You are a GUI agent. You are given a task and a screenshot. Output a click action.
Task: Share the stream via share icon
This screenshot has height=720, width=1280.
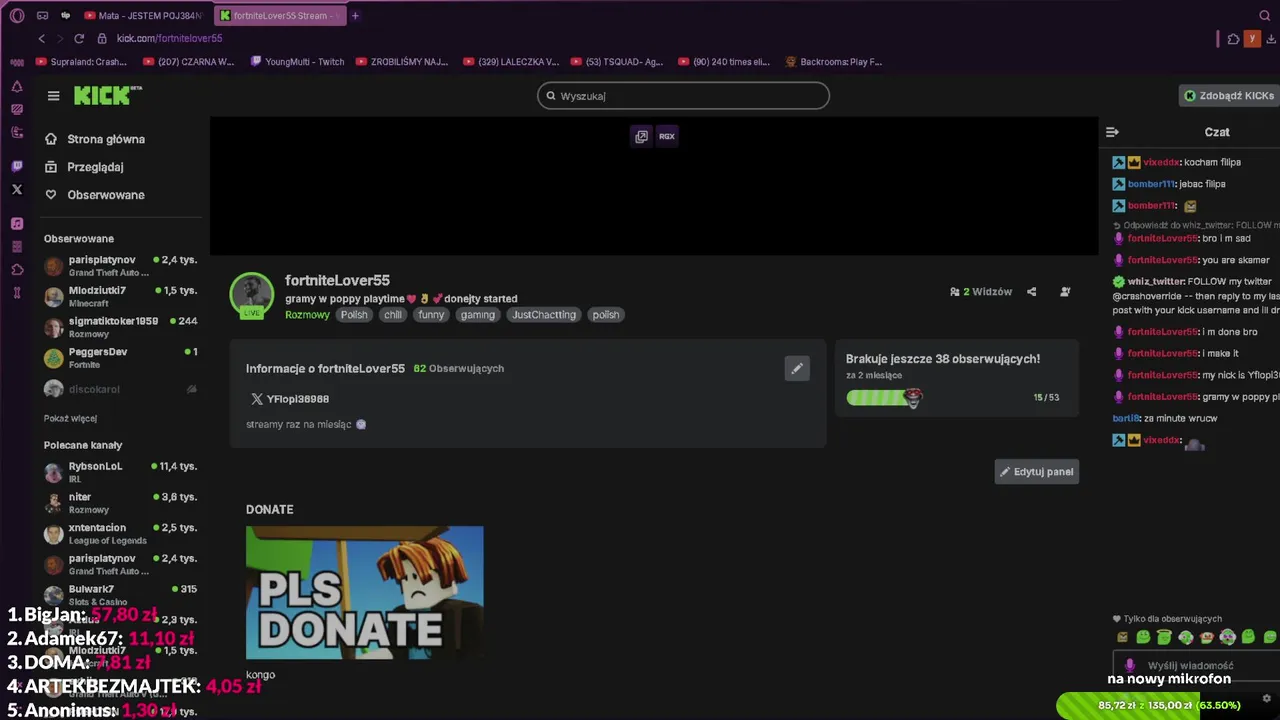tap(1032, 292)
